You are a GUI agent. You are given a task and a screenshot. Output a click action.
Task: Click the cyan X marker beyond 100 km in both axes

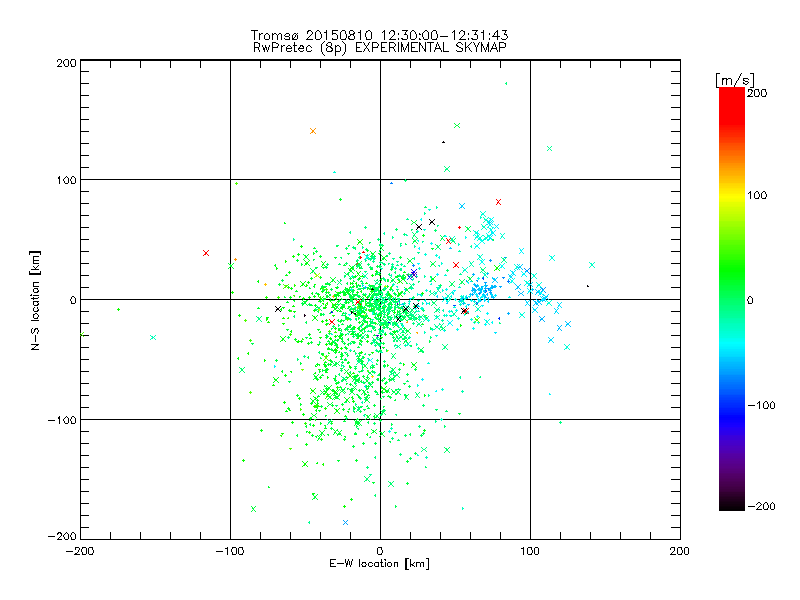[549, 148]
